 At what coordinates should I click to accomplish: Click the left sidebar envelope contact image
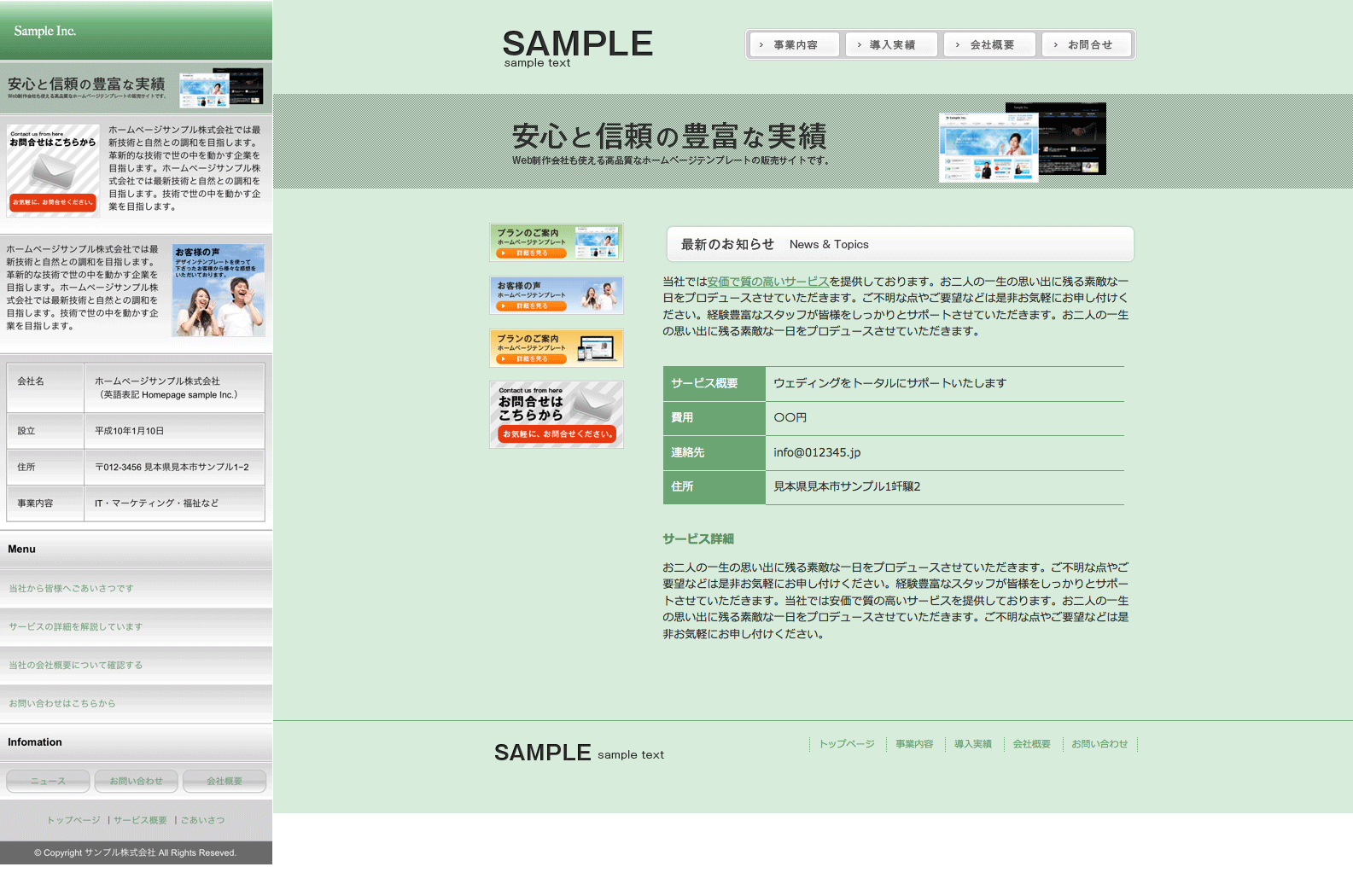coord(53,171)
